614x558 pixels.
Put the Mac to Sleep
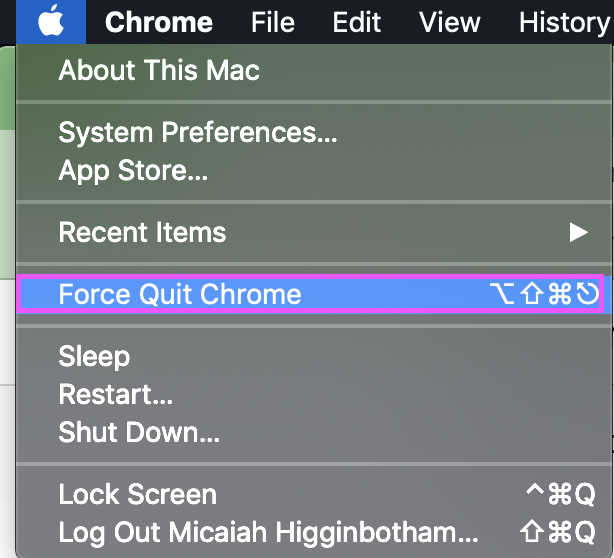[x=94, y=356]
